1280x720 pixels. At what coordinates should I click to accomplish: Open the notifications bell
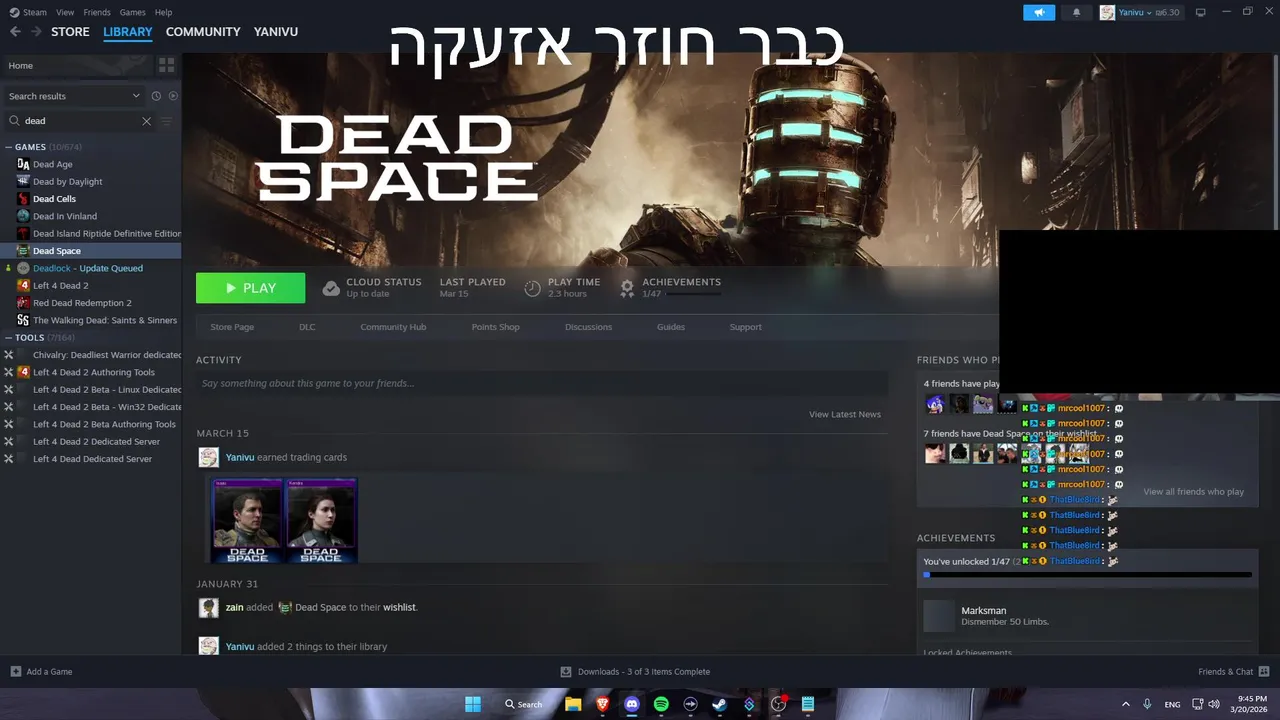1077,12
